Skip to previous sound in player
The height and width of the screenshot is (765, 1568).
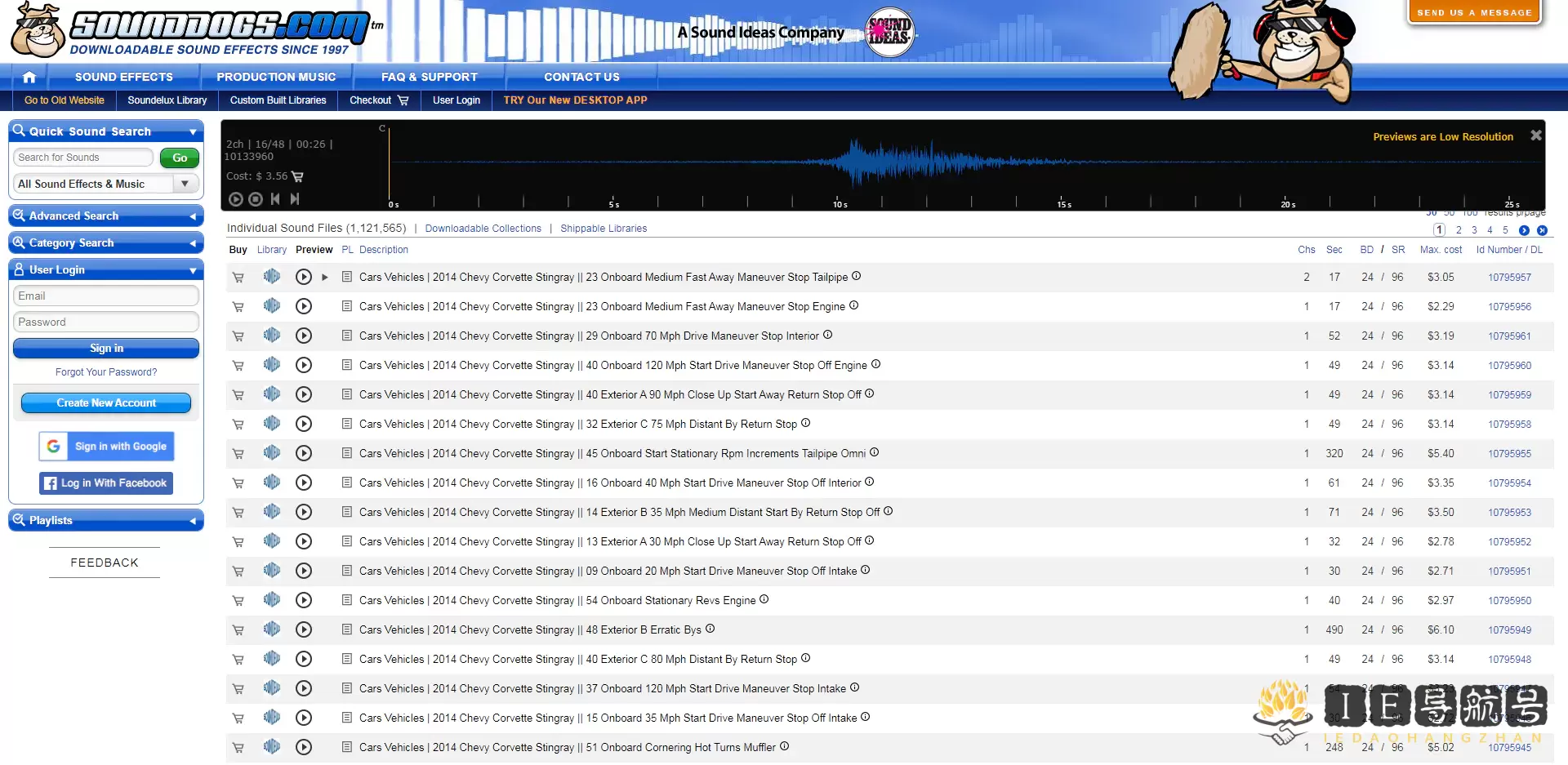tap(275, 199)
